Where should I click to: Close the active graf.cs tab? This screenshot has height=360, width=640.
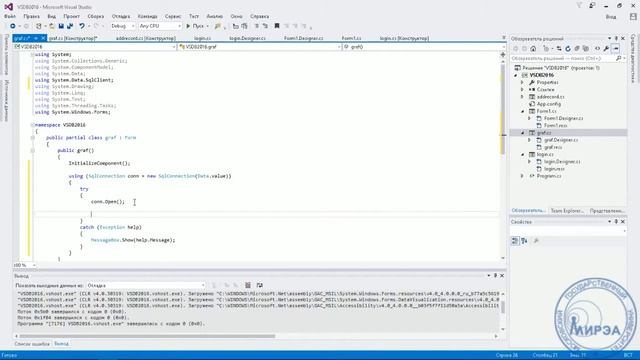(x=43, y=38)
